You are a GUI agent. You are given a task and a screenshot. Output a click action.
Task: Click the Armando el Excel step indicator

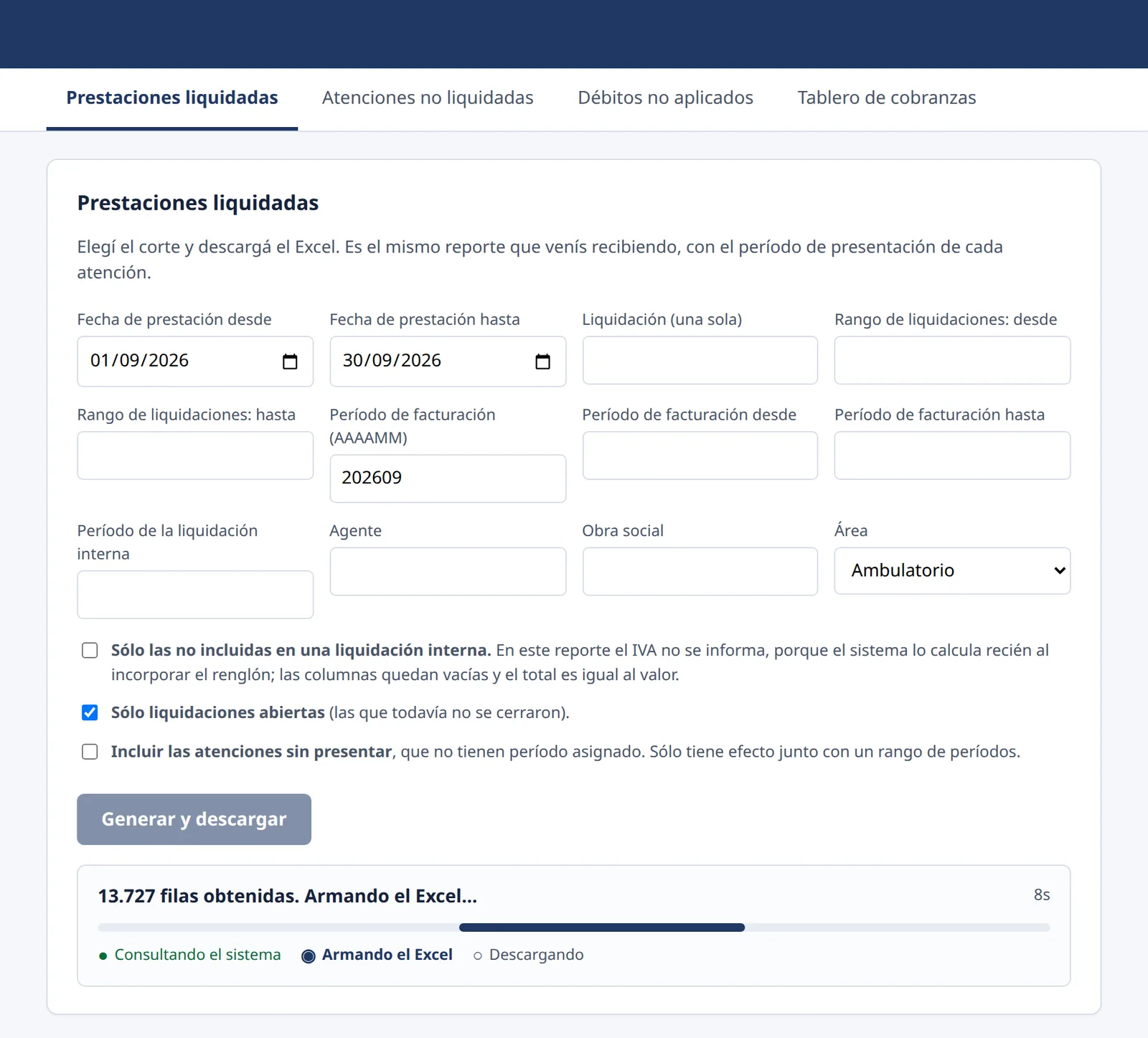377,955
